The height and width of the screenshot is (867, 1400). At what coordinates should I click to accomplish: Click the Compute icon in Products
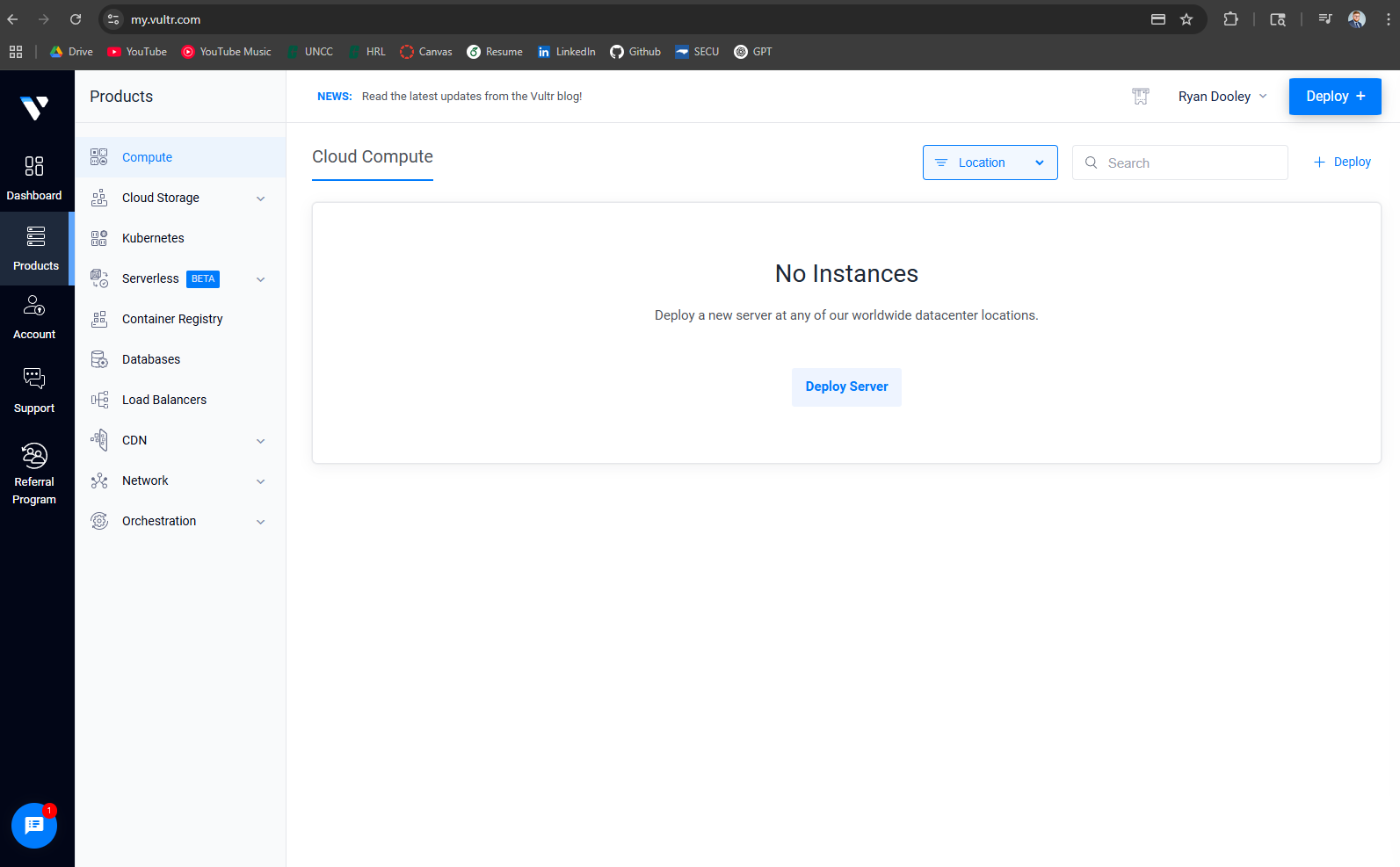coord(99,157)
